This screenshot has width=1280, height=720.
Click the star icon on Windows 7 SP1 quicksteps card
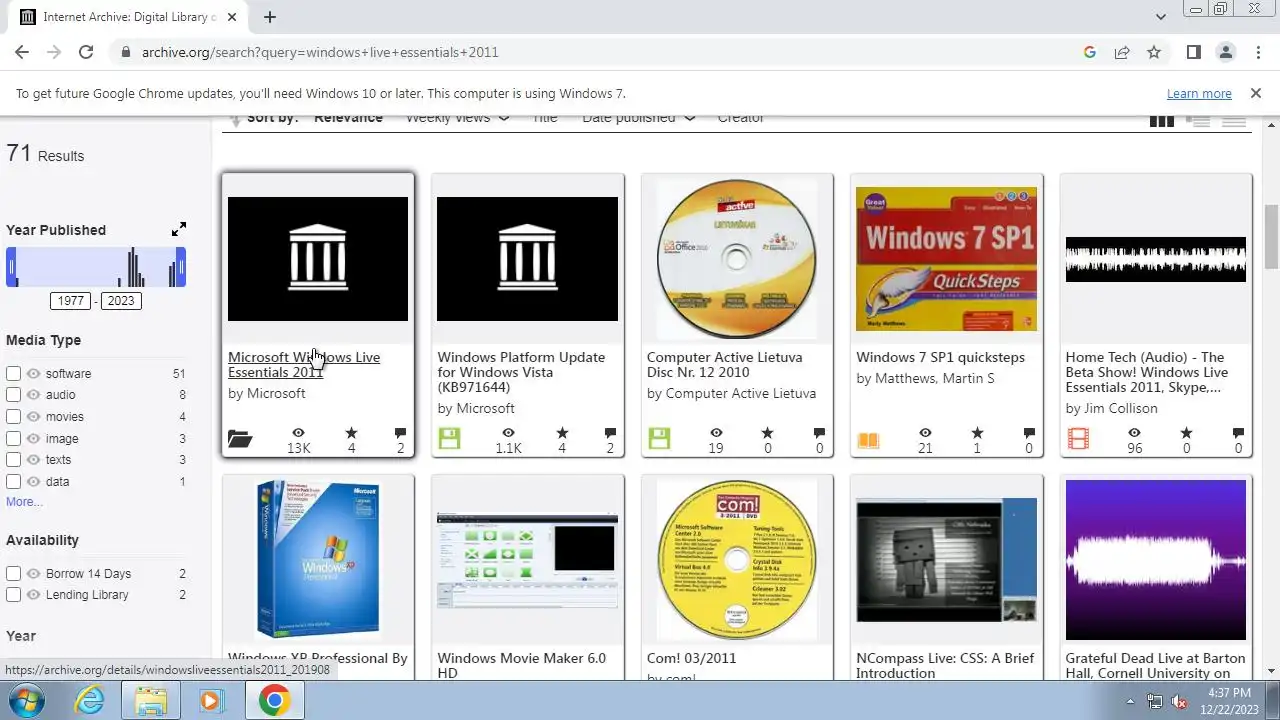[977, 433]
